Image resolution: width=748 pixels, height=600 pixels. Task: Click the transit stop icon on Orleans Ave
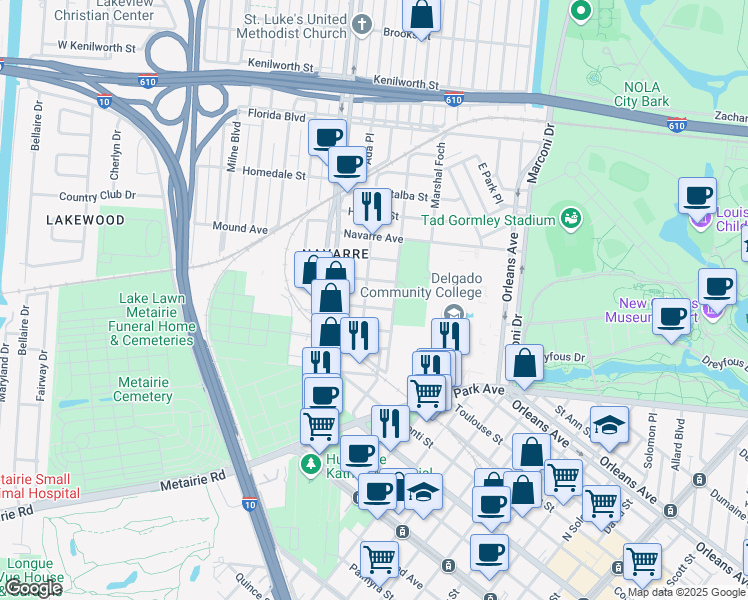(670, 511)
